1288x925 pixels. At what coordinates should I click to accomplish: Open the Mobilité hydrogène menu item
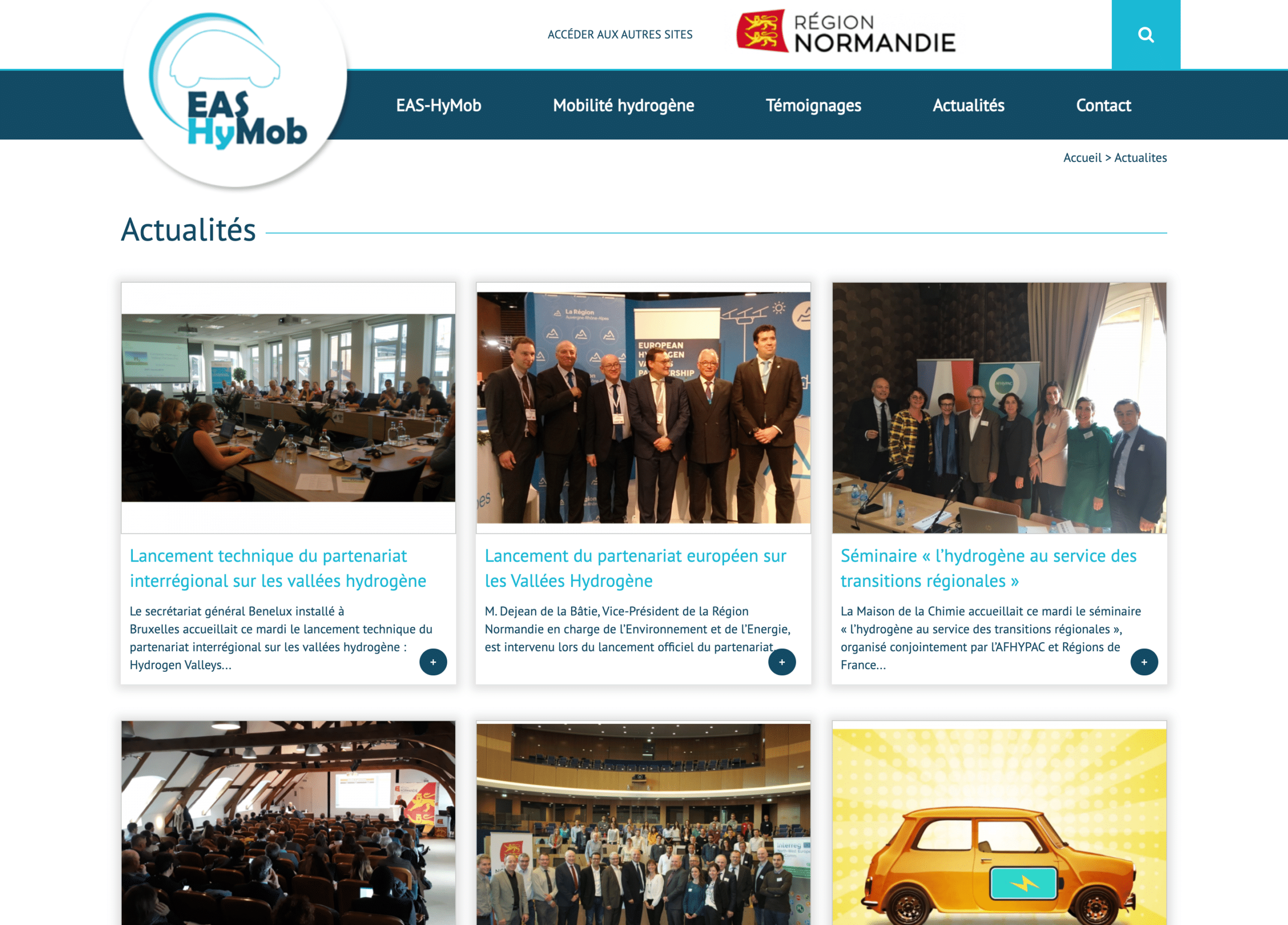click(x=623, y=106)
